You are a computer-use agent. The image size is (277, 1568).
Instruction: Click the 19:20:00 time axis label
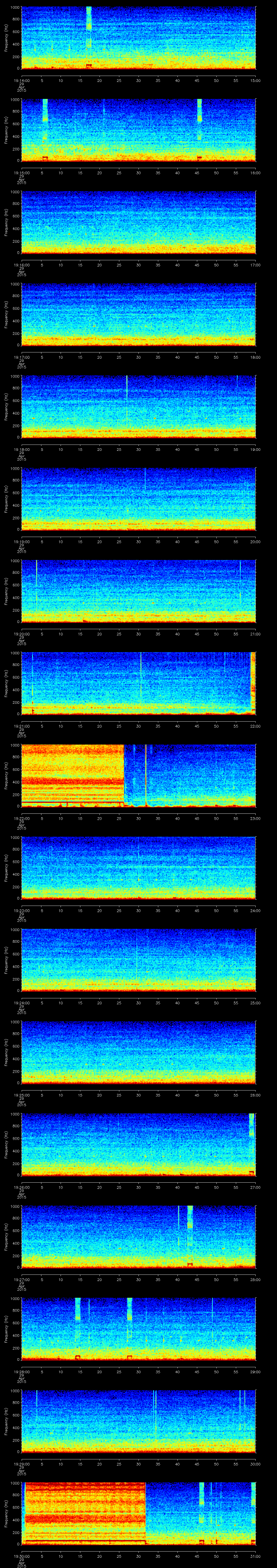(21, 634)
